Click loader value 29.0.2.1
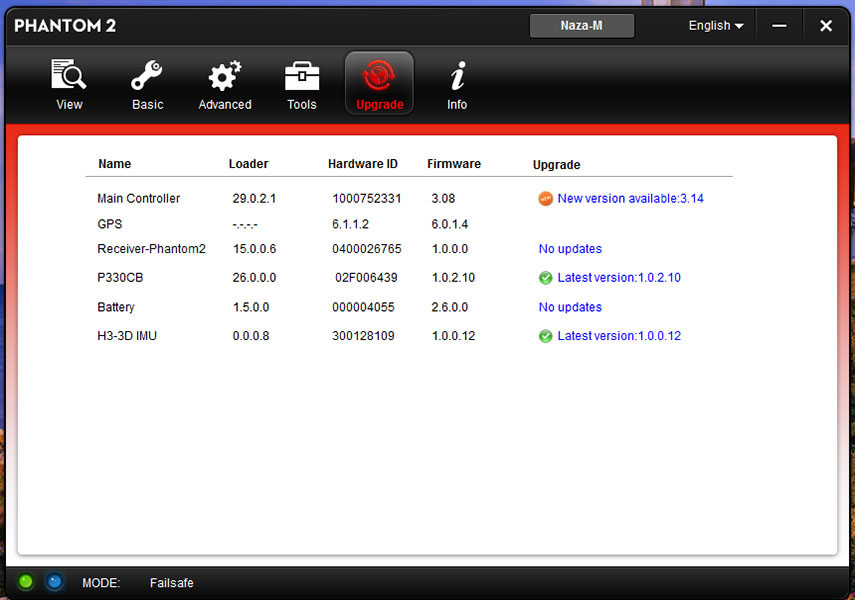Image resolution: width=855 pixels, height=600 pixels. click(x=254, y=199)
